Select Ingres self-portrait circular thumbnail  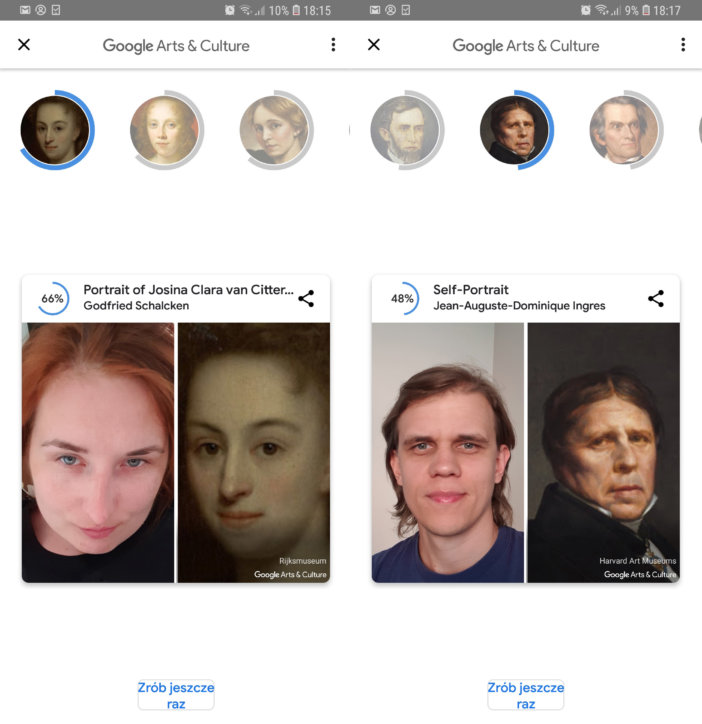[x=516, y=130]
